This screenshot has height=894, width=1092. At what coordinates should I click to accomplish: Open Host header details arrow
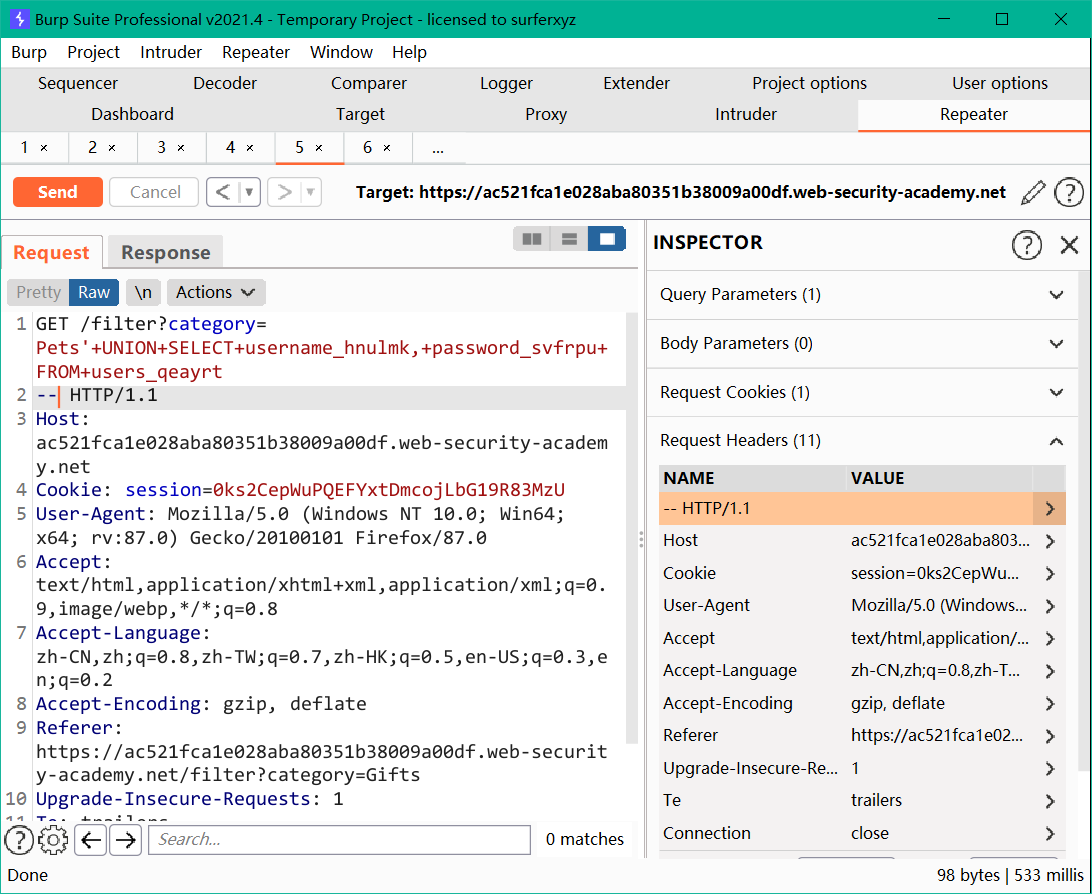coord(1050,541)
